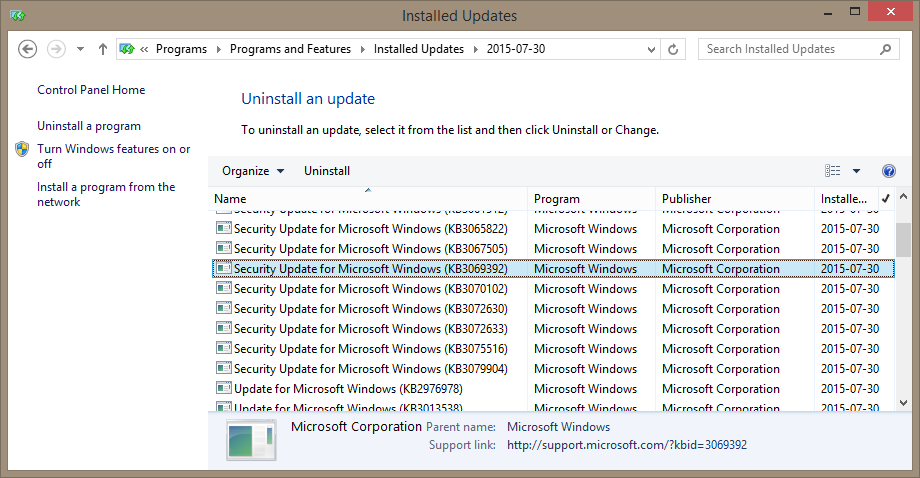Click the update icon beside KB2976978
Image resolution: width=920 pixels, height=478 pixels.
(224, 387)
